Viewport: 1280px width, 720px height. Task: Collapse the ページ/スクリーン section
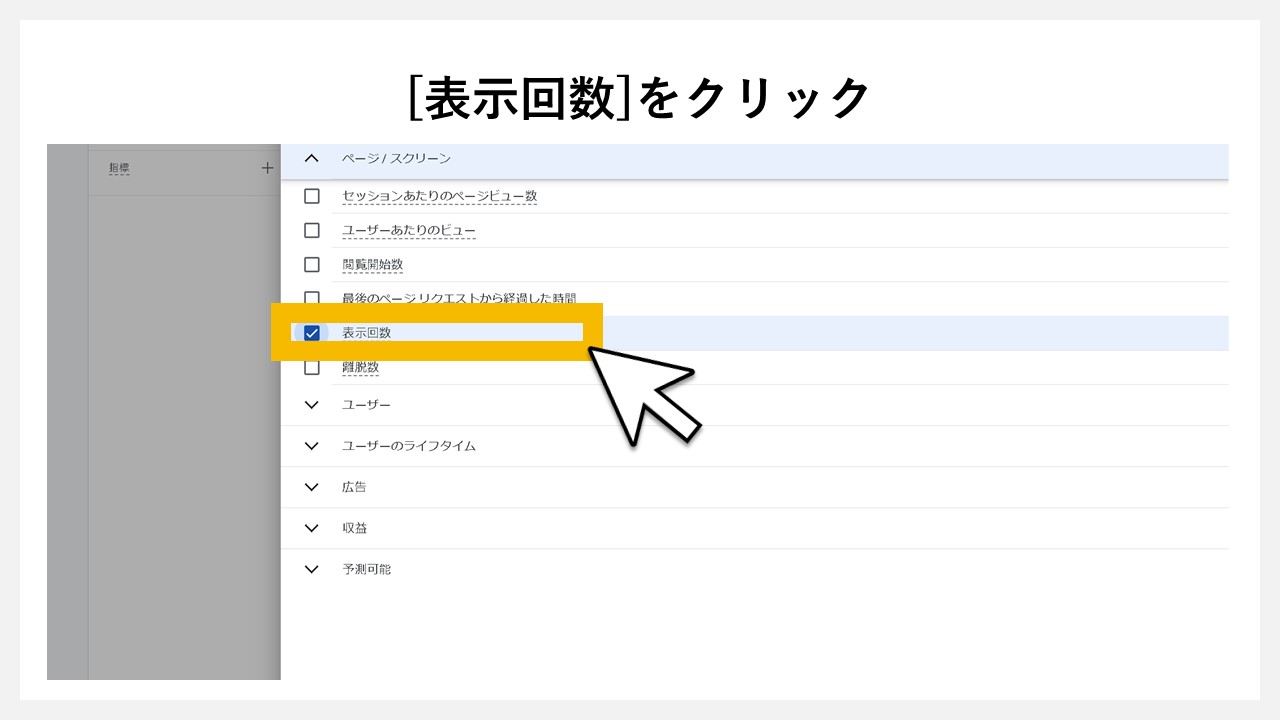[311, 158]
